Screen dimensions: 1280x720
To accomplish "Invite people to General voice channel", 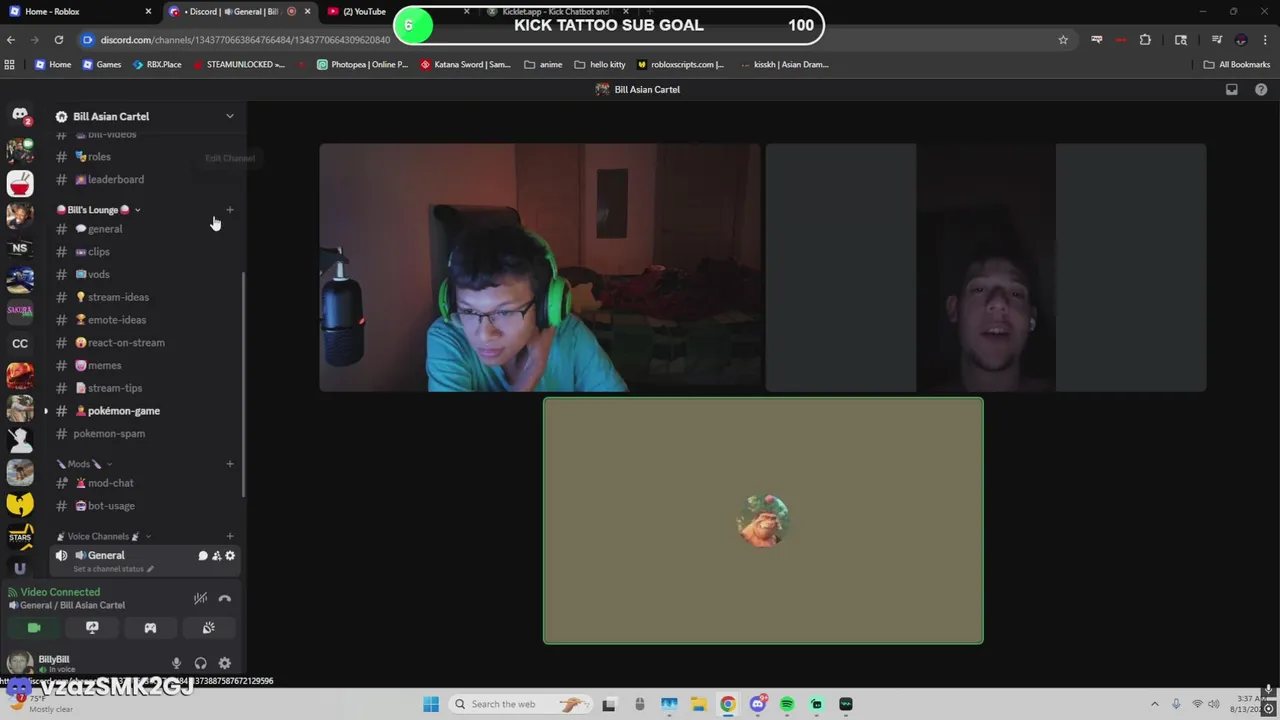I will [x=216, y=556].
